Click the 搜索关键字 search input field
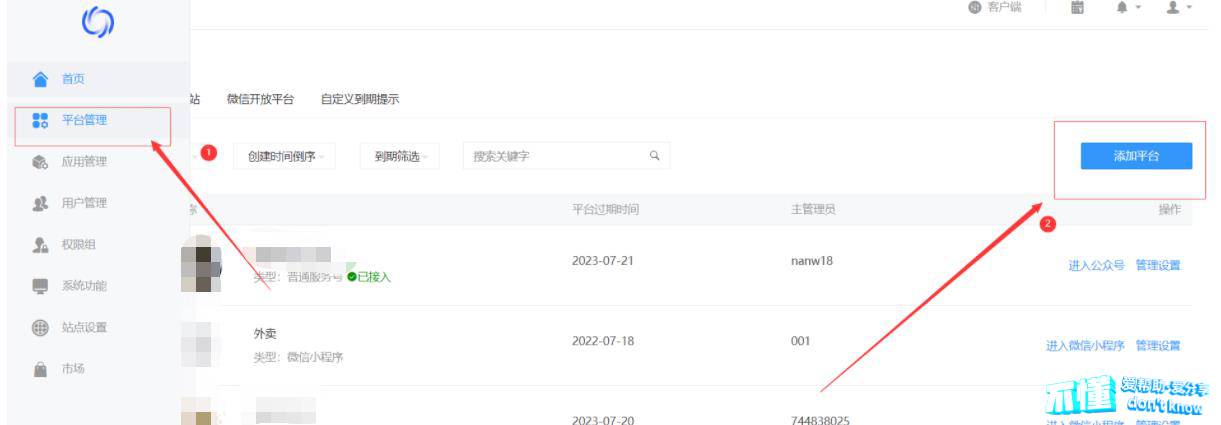The image size is (1221, 425). coord(555,157)
